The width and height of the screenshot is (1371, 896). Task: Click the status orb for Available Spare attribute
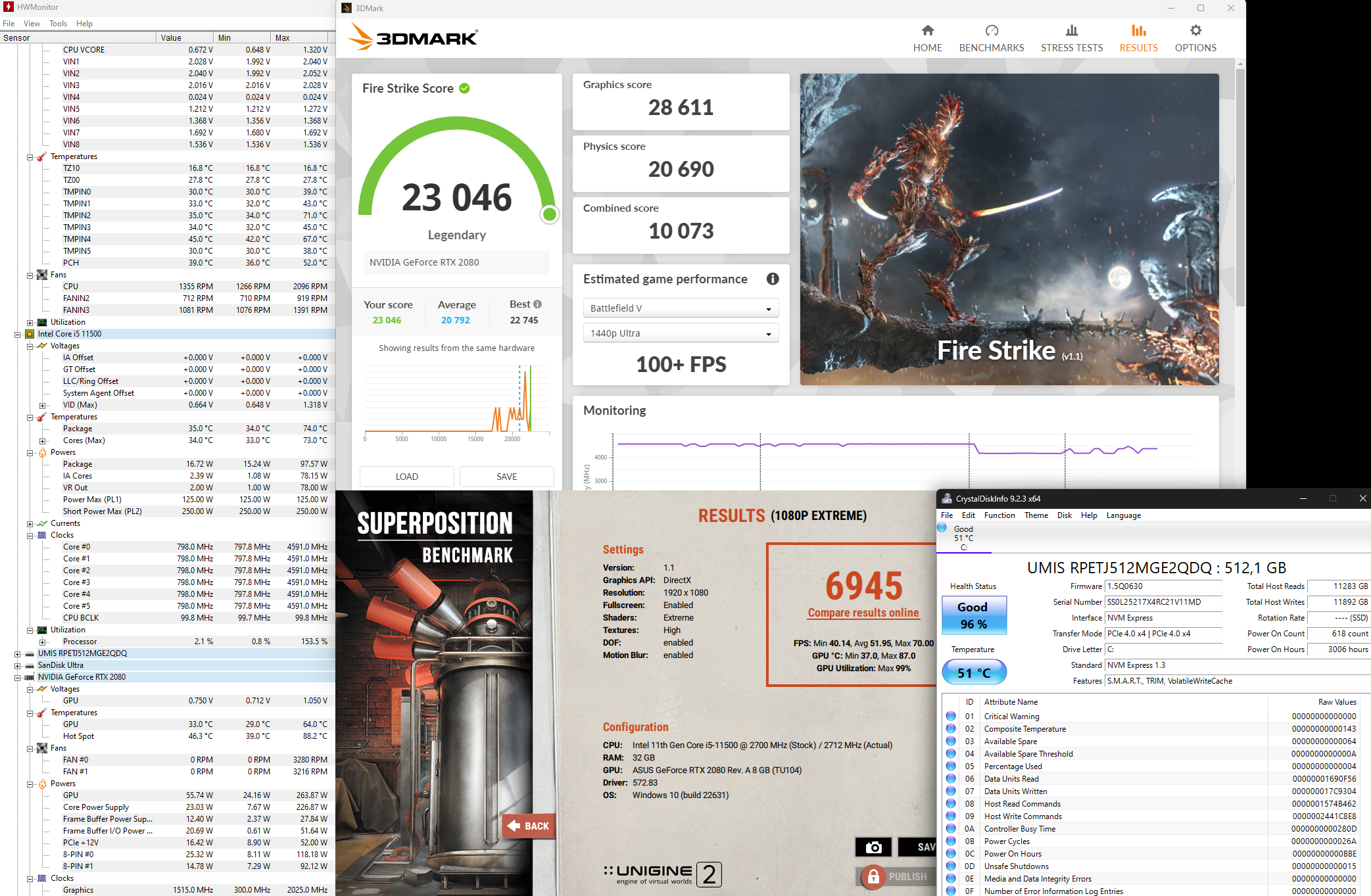click(x=951, y=741)
